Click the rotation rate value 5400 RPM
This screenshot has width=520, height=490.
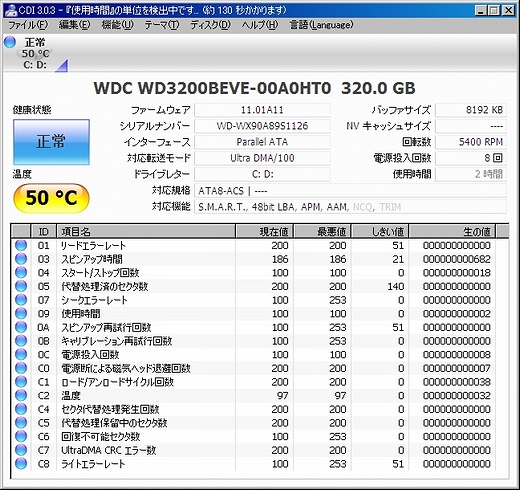tap(471, 142)
